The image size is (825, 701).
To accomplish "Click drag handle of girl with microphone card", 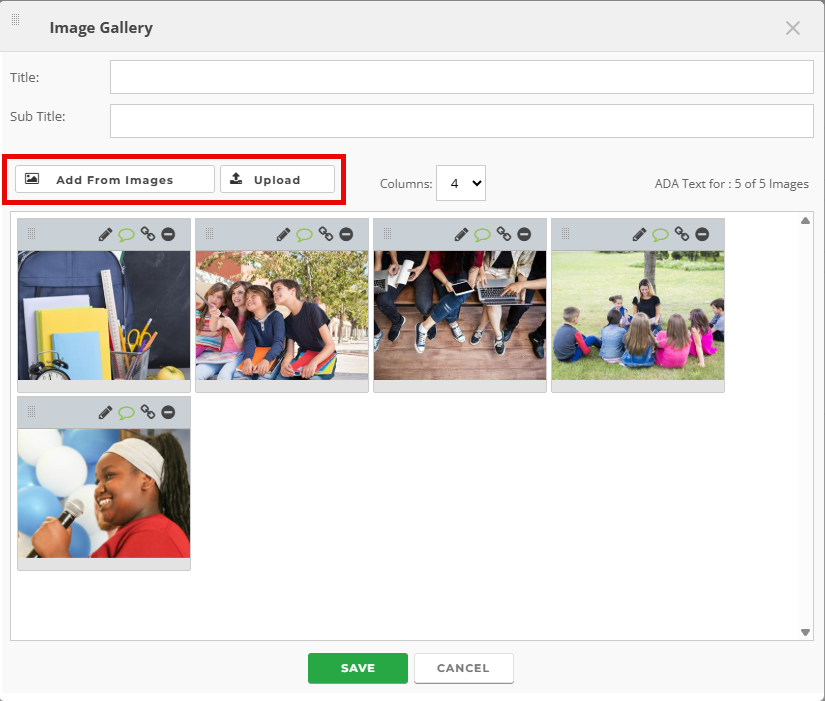I will pos(32,412).
